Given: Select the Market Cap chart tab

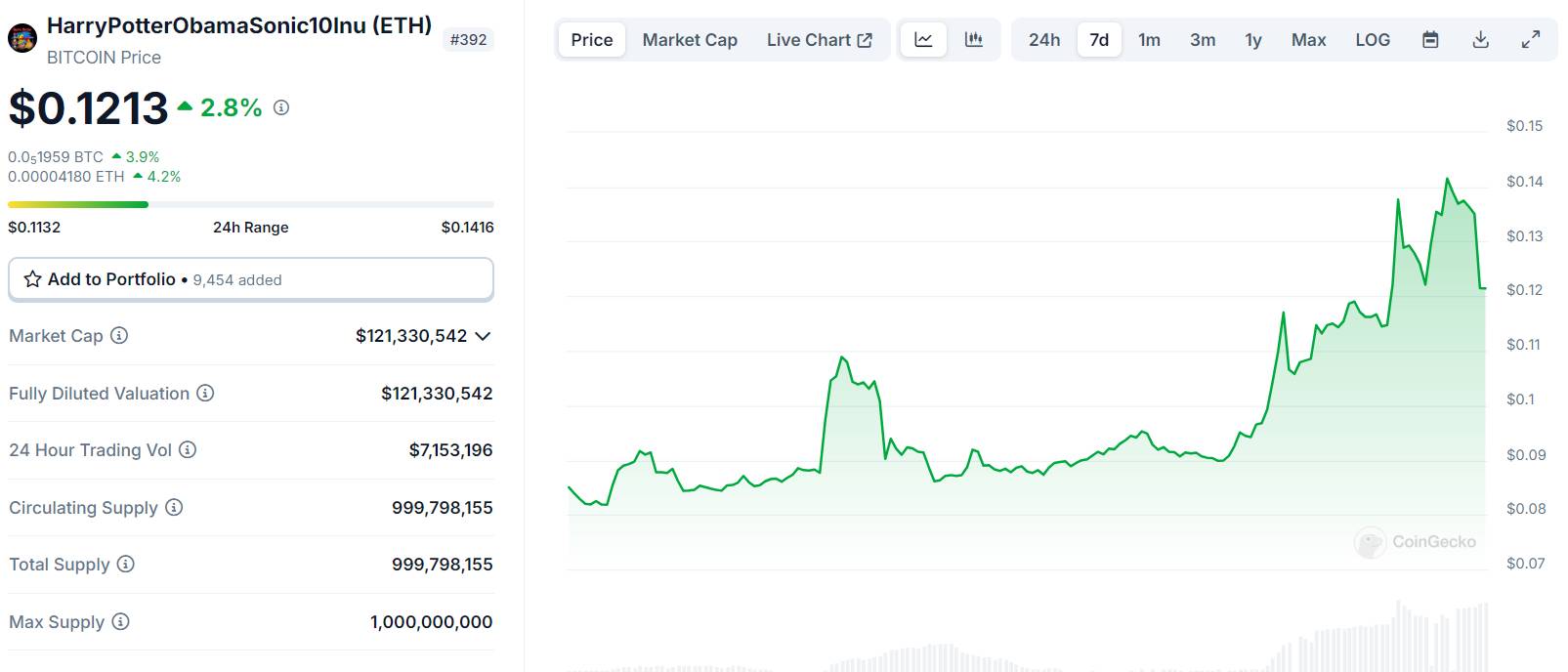Looking at the screenshot, I should pyautogui.click(x=690, y=40).
